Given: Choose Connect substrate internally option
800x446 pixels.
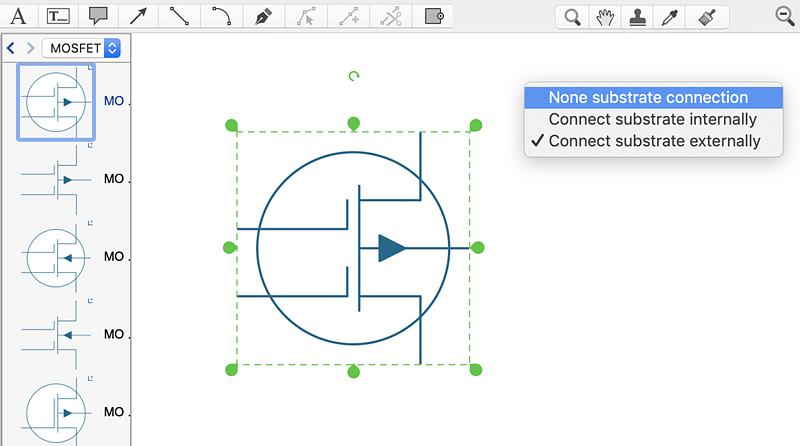Looking at the screenshot, I should click(654, 119).
